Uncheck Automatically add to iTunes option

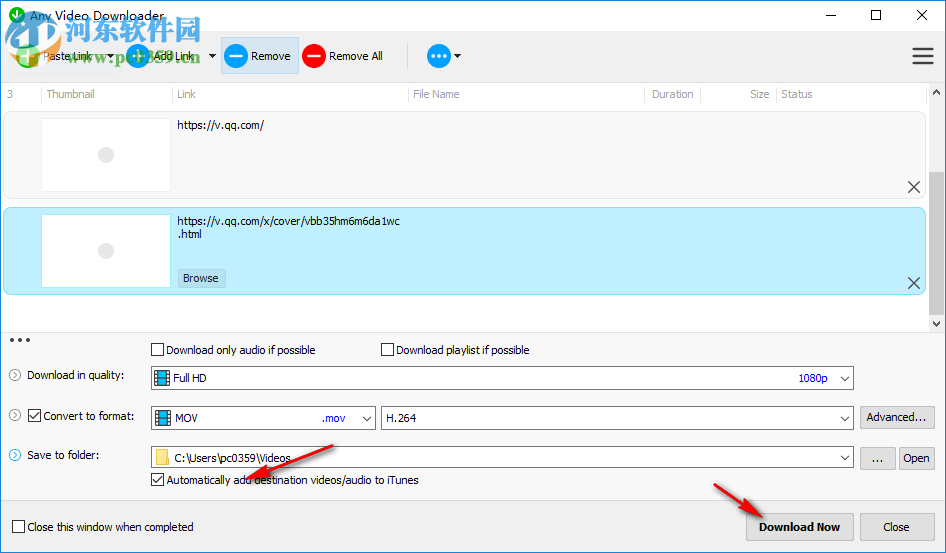(x=157, y=479)
